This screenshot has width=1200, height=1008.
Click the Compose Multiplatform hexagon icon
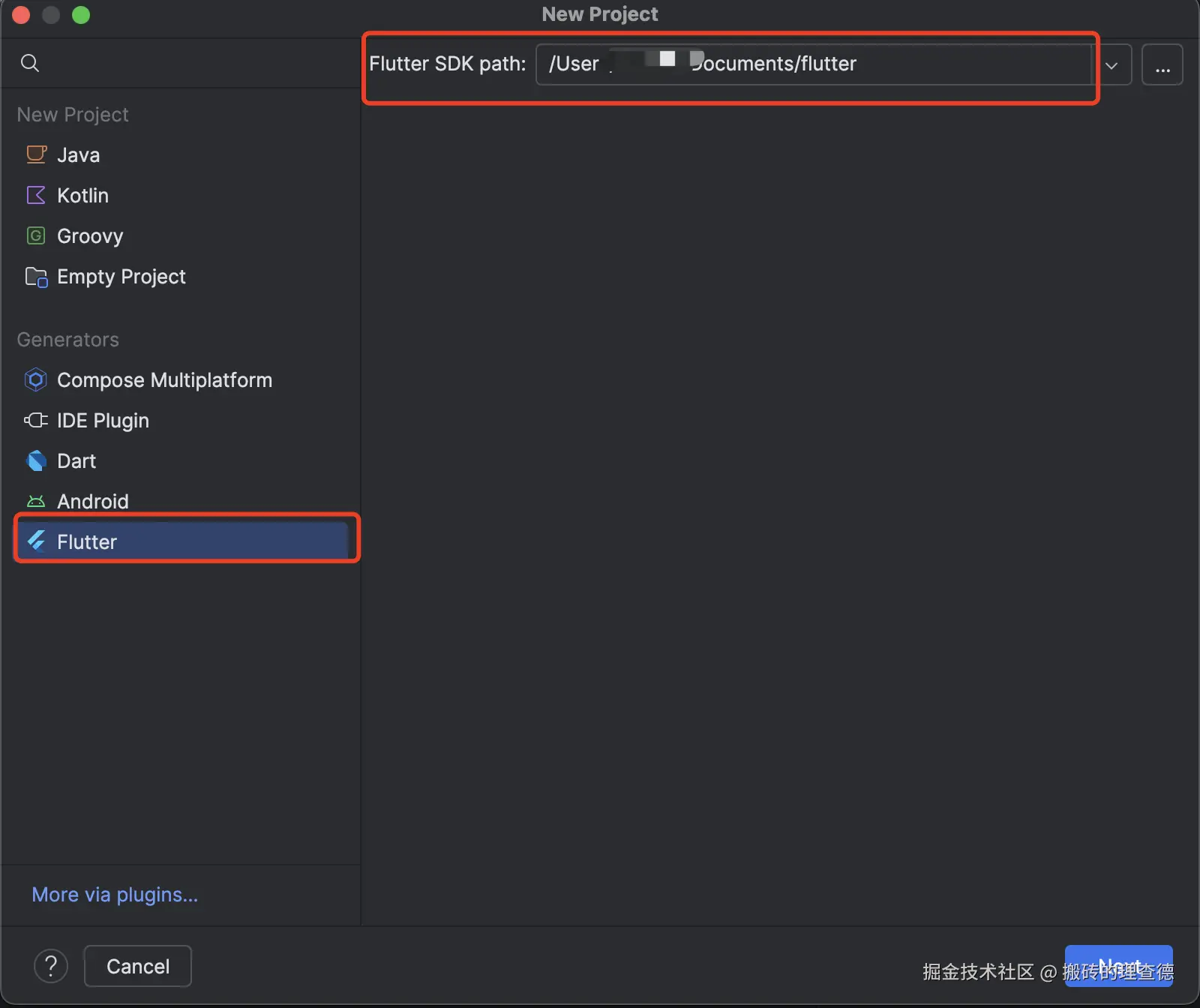(36, 380)
